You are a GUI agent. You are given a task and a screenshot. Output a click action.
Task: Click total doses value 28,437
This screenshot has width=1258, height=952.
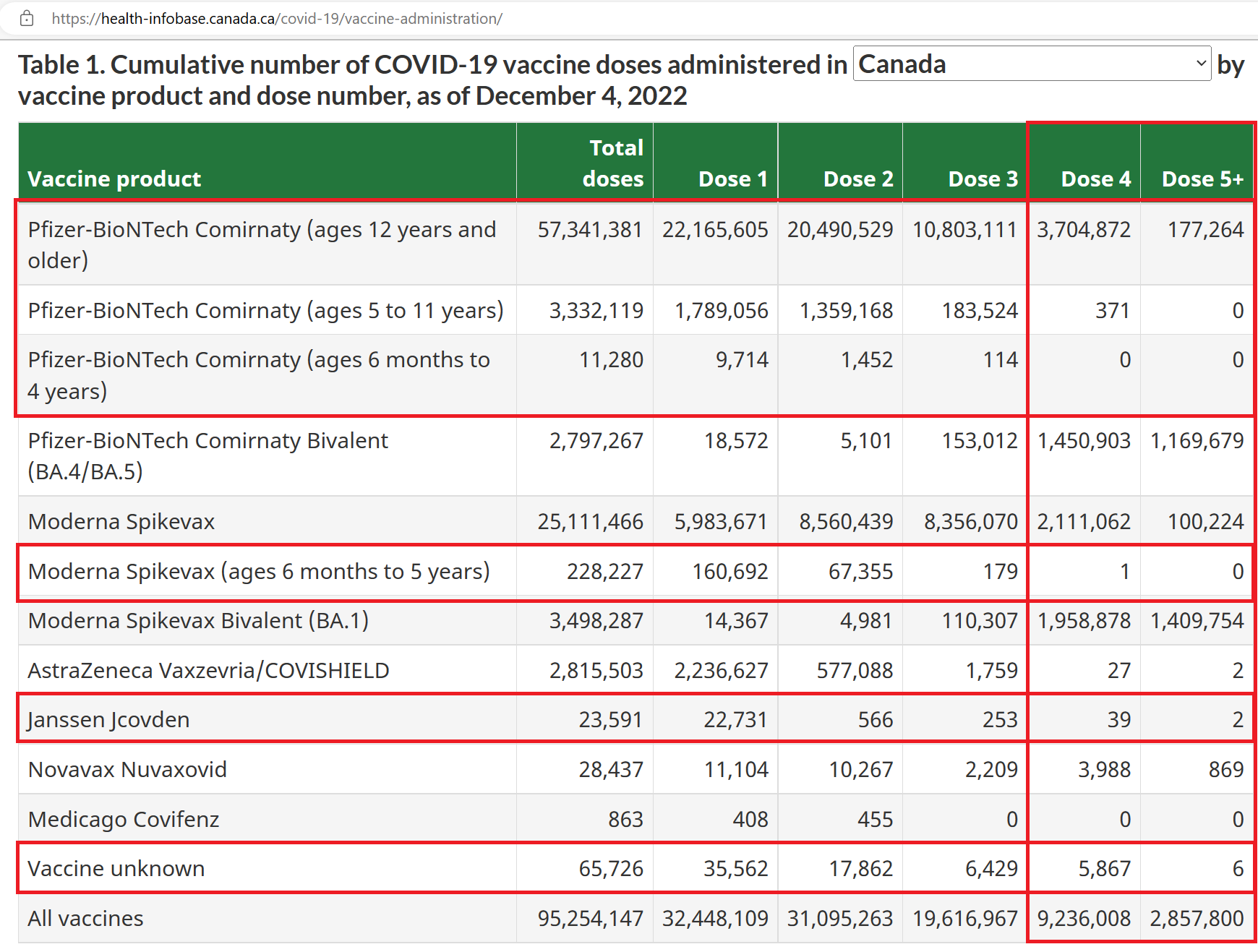[611, 770]
